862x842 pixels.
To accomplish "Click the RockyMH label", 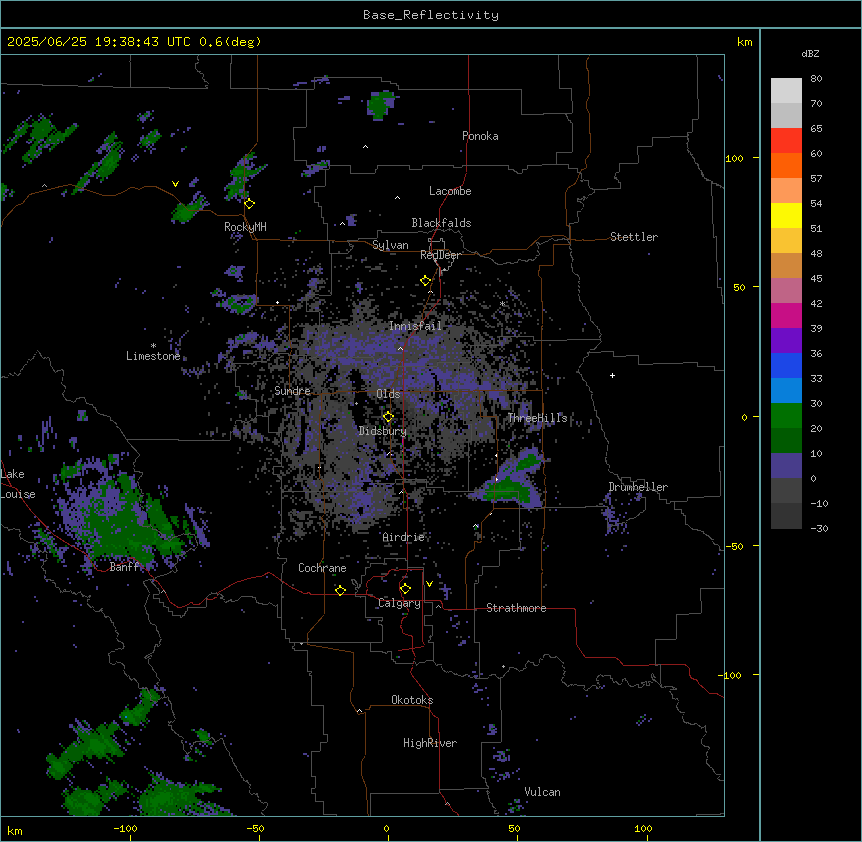I will 245,227.
